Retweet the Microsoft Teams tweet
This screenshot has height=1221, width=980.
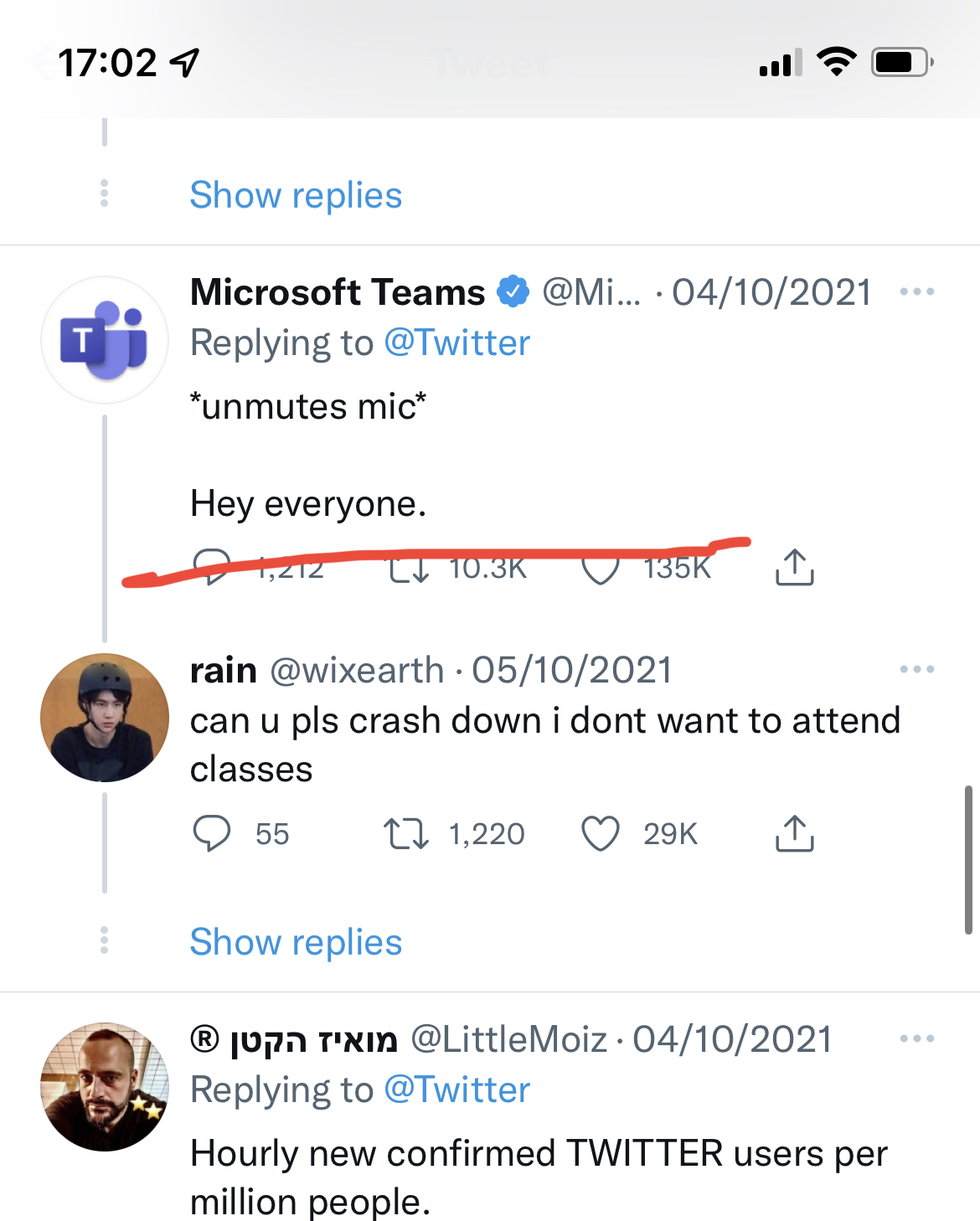pyautogui.click(x=408, y=569)
